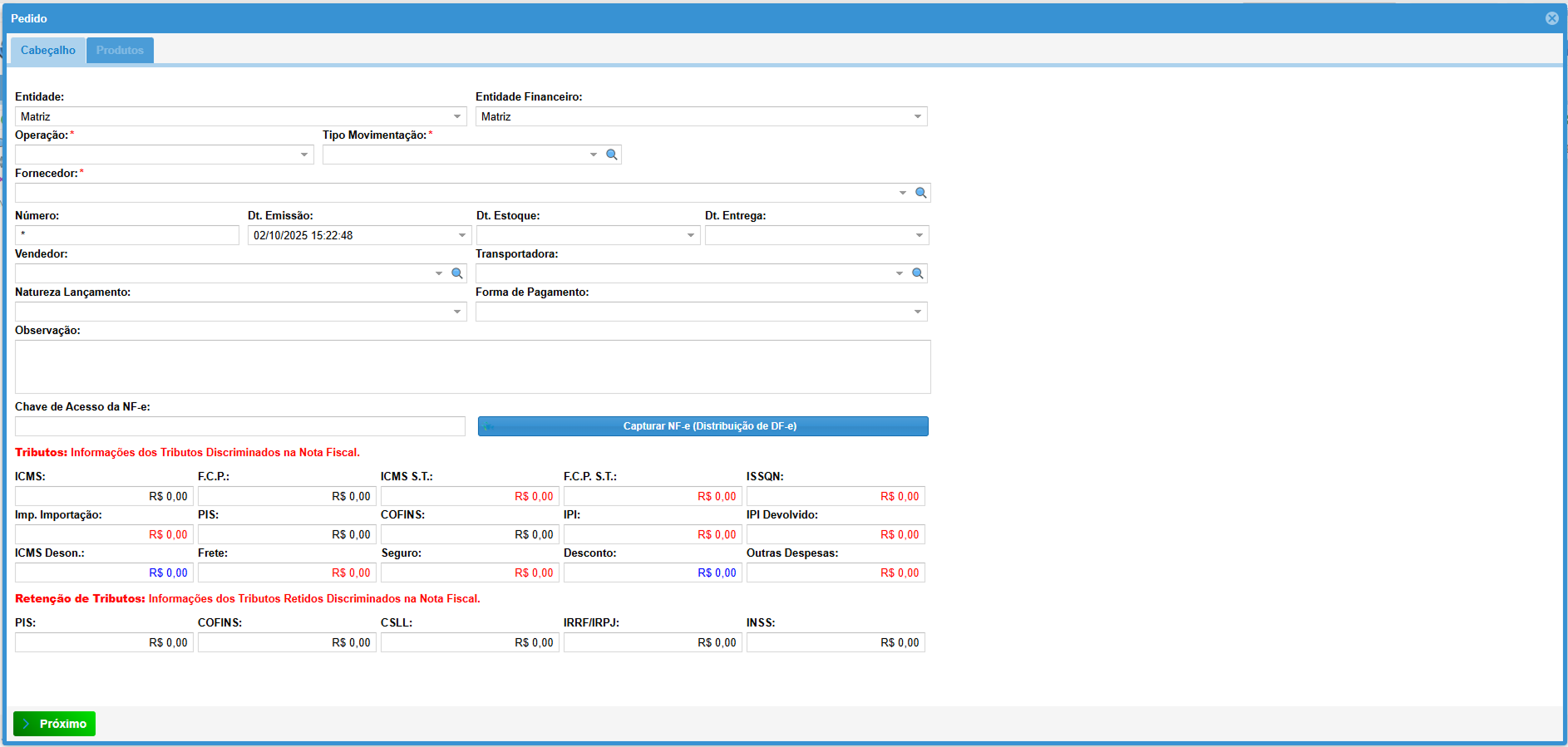Click the Frete value field
This screenshot has width=1568, height=747.
click(x=287, y=573)
